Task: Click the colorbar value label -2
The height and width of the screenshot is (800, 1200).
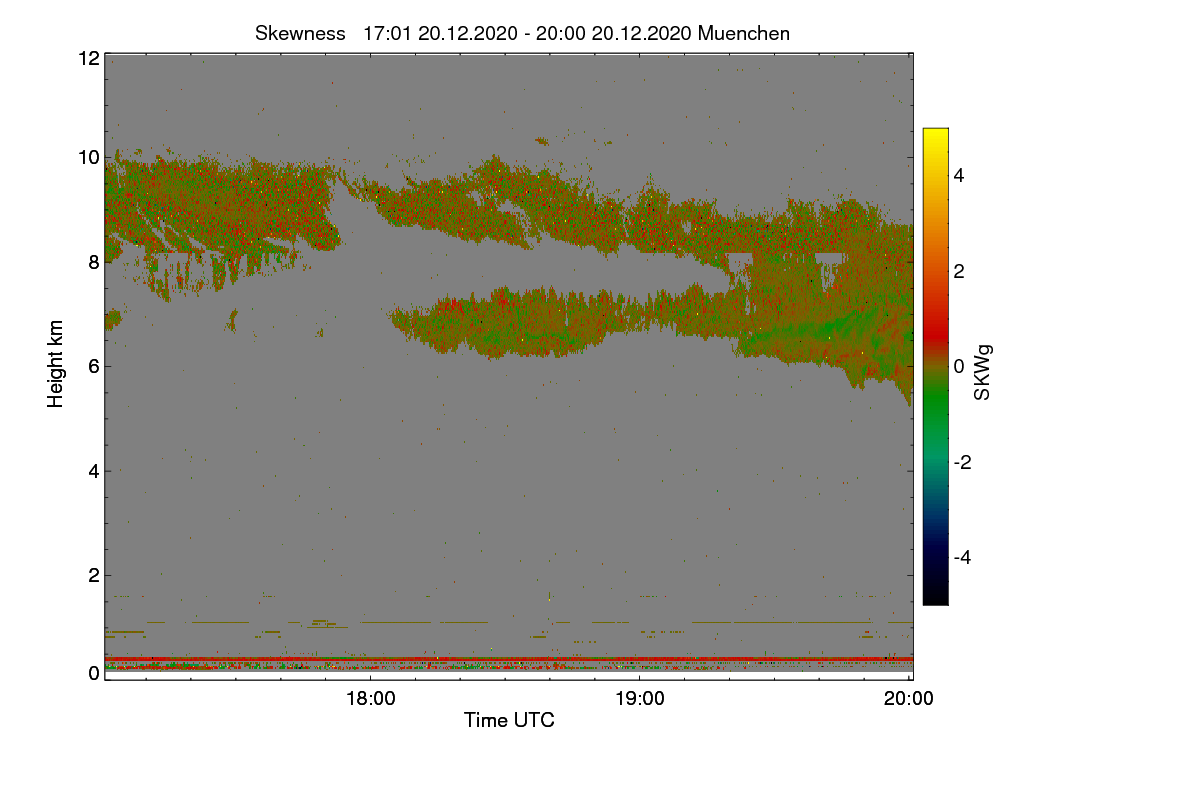Action: click(963, 462)
